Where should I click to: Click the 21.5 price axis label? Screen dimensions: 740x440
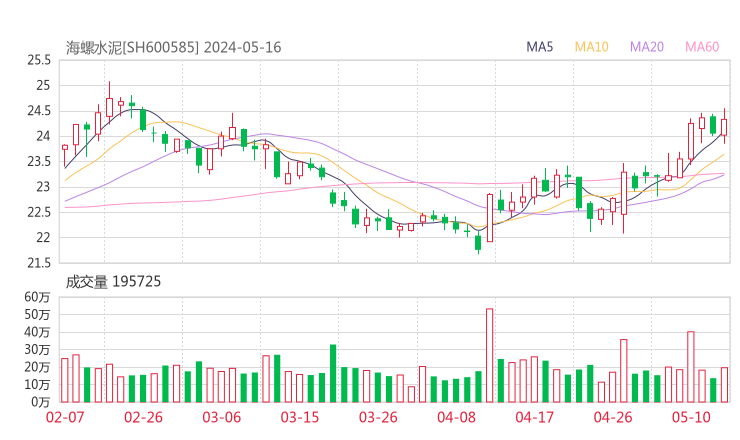[39, 263]
